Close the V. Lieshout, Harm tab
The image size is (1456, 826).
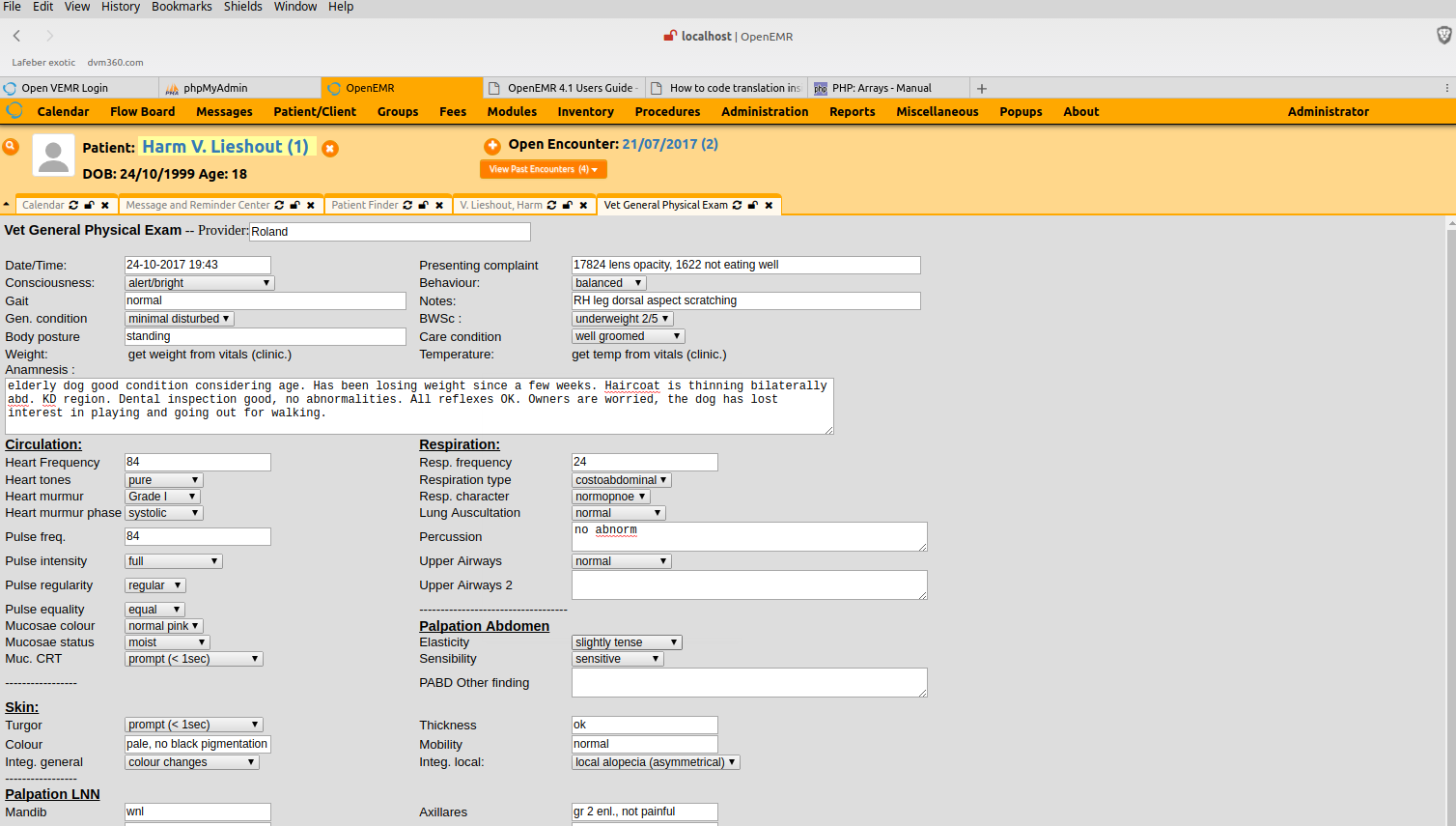(x=583, y=205)
